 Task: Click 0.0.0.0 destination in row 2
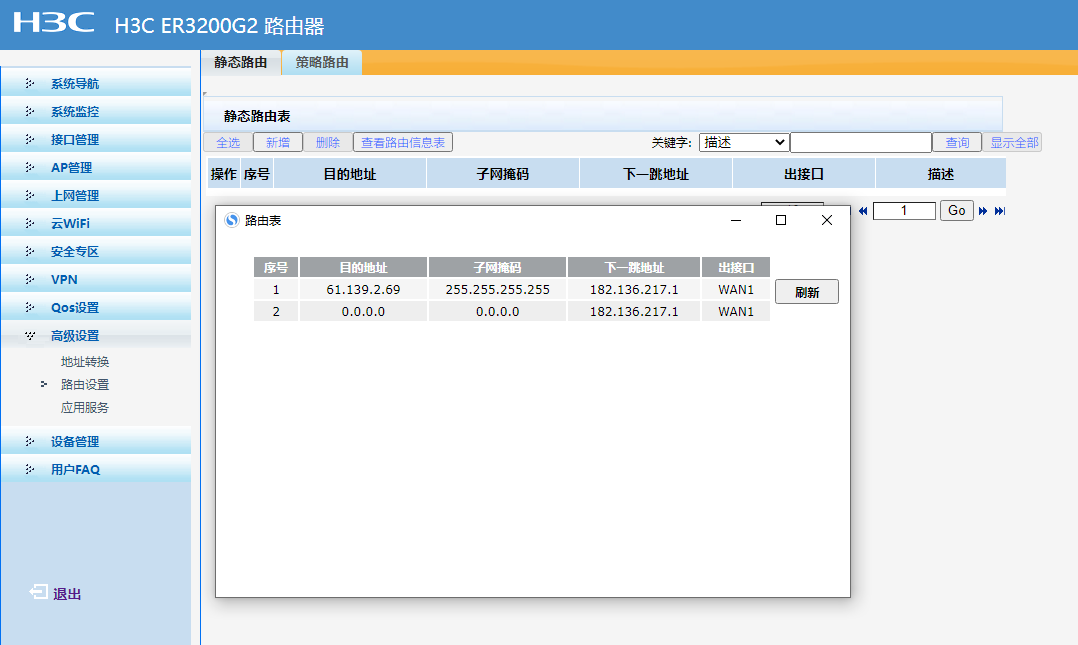point(363,311)
